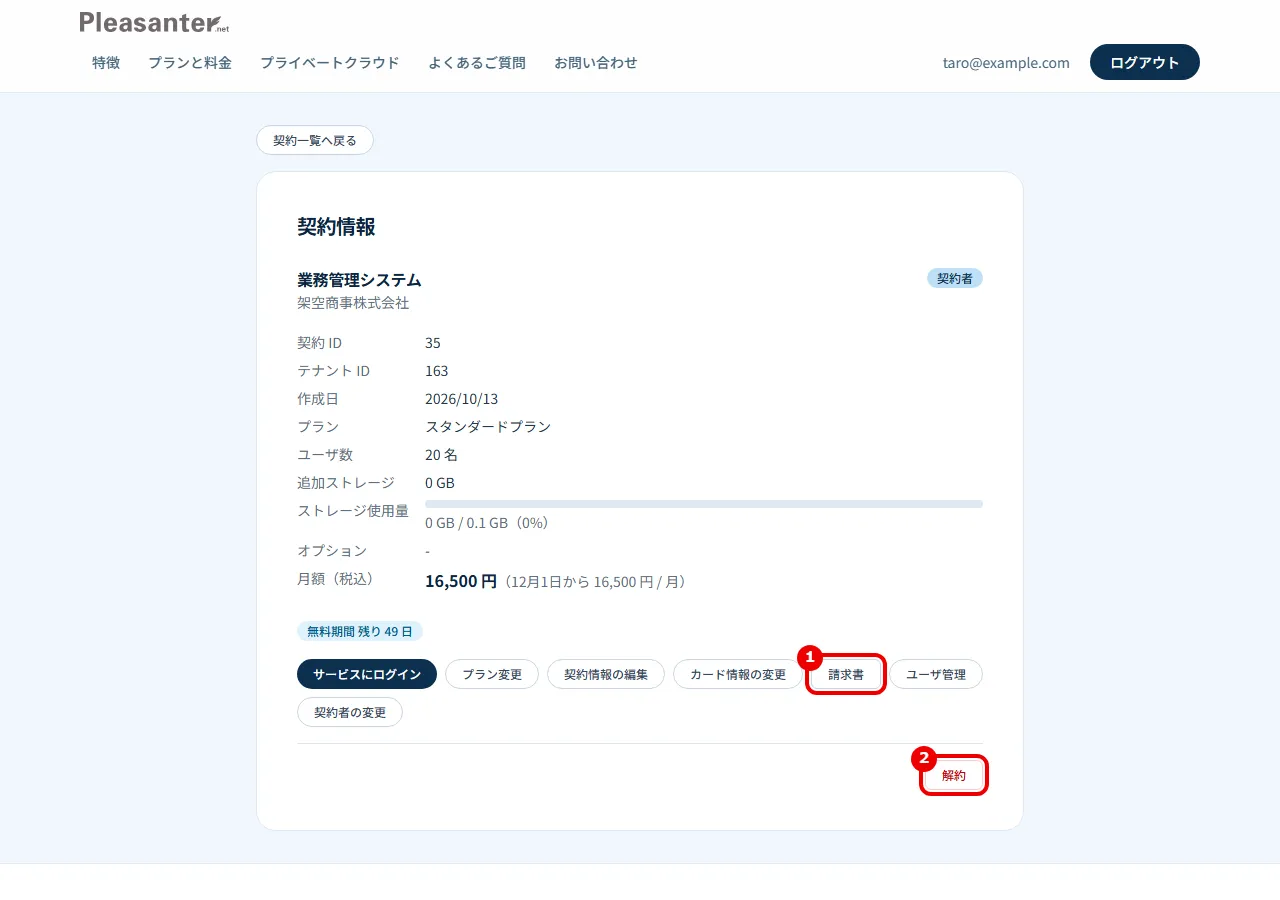Click the 追加ストレージ label
1280x900 pixels.
click(346, 482)
